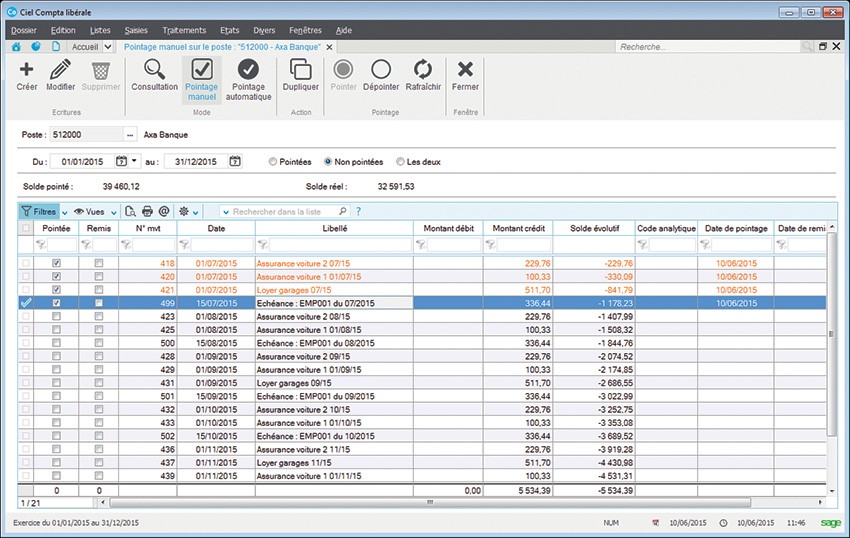This screenshot has width=850, height=538.
Task: Click the email @ icon in list toolbar
Action: 164,212
